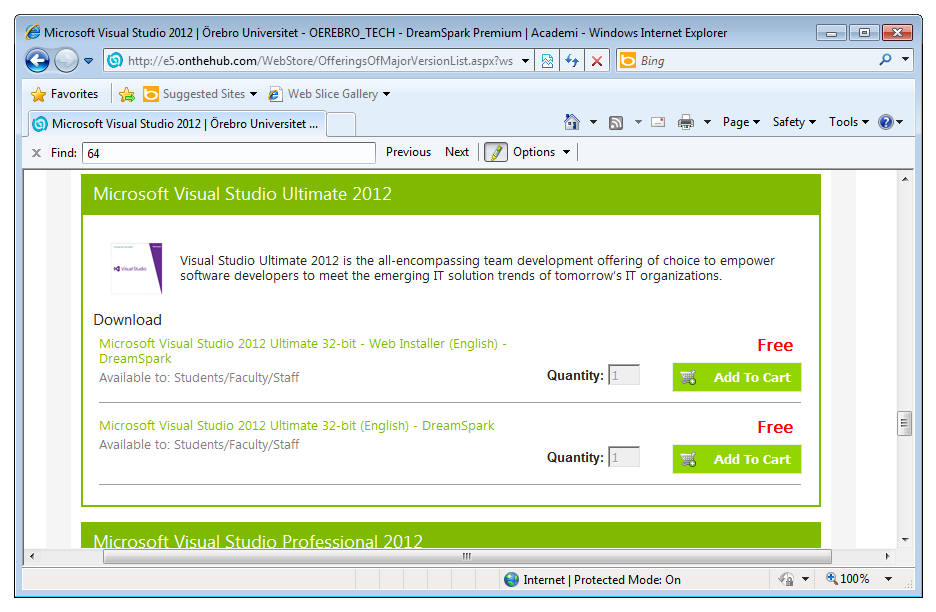Click the status bar privacy/security icon

(x=786, y=579)
